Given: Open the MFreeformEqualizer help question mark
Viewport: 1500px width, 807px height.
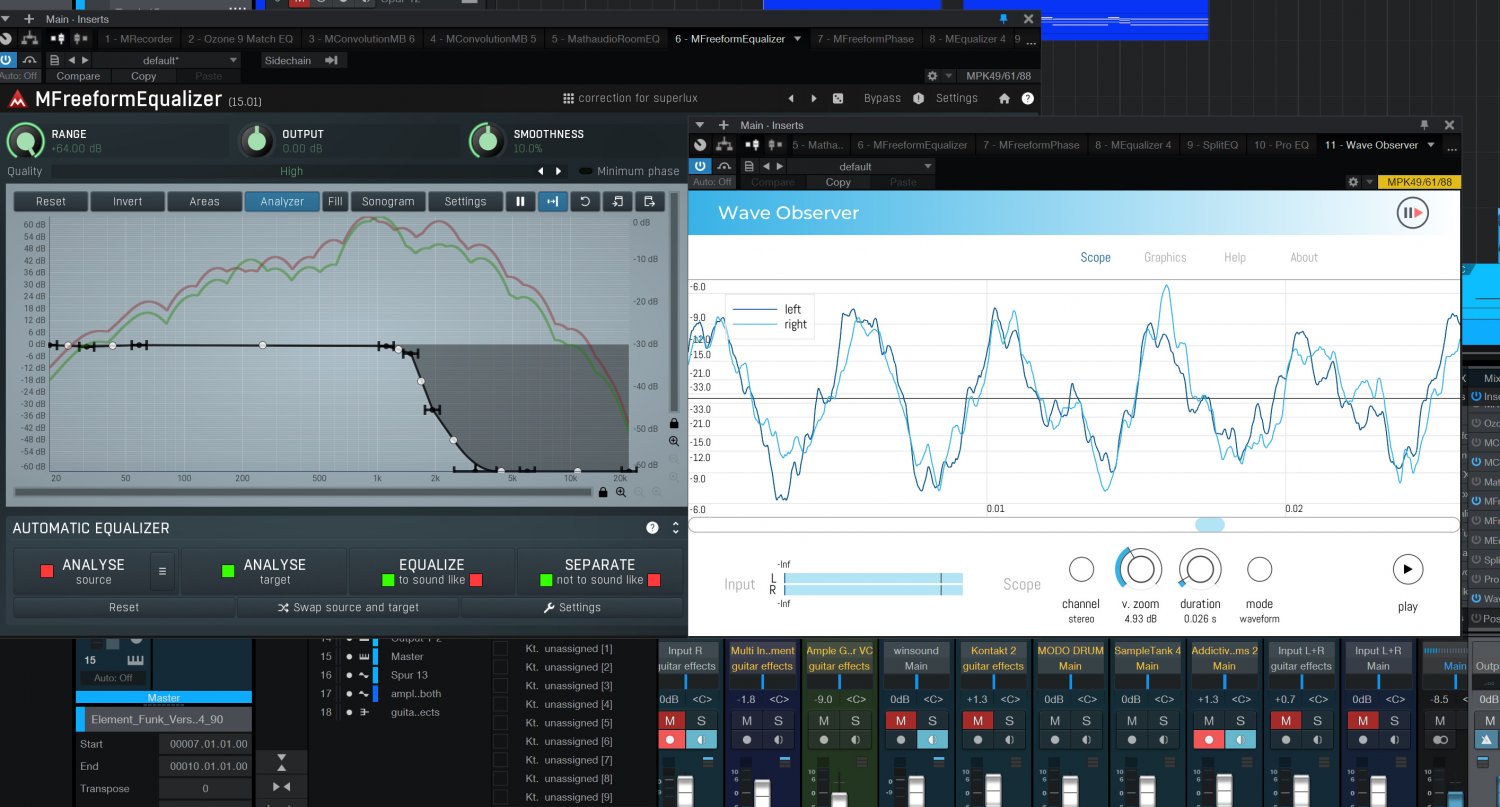Looking at the screenshot, I should (1026, 98).
